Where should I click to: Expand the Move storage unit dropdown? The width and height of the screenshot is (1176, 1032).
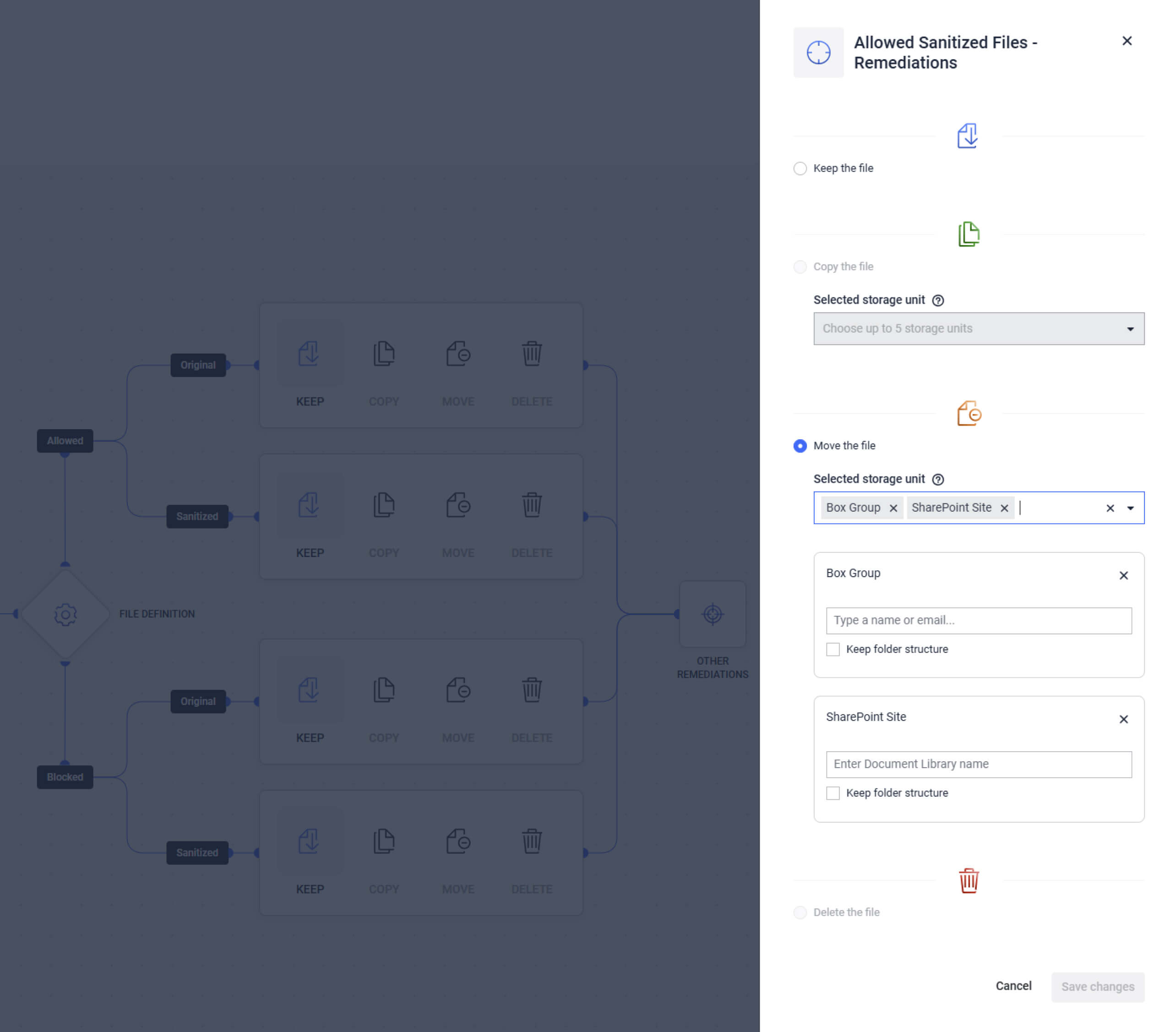coord(1130,508)
